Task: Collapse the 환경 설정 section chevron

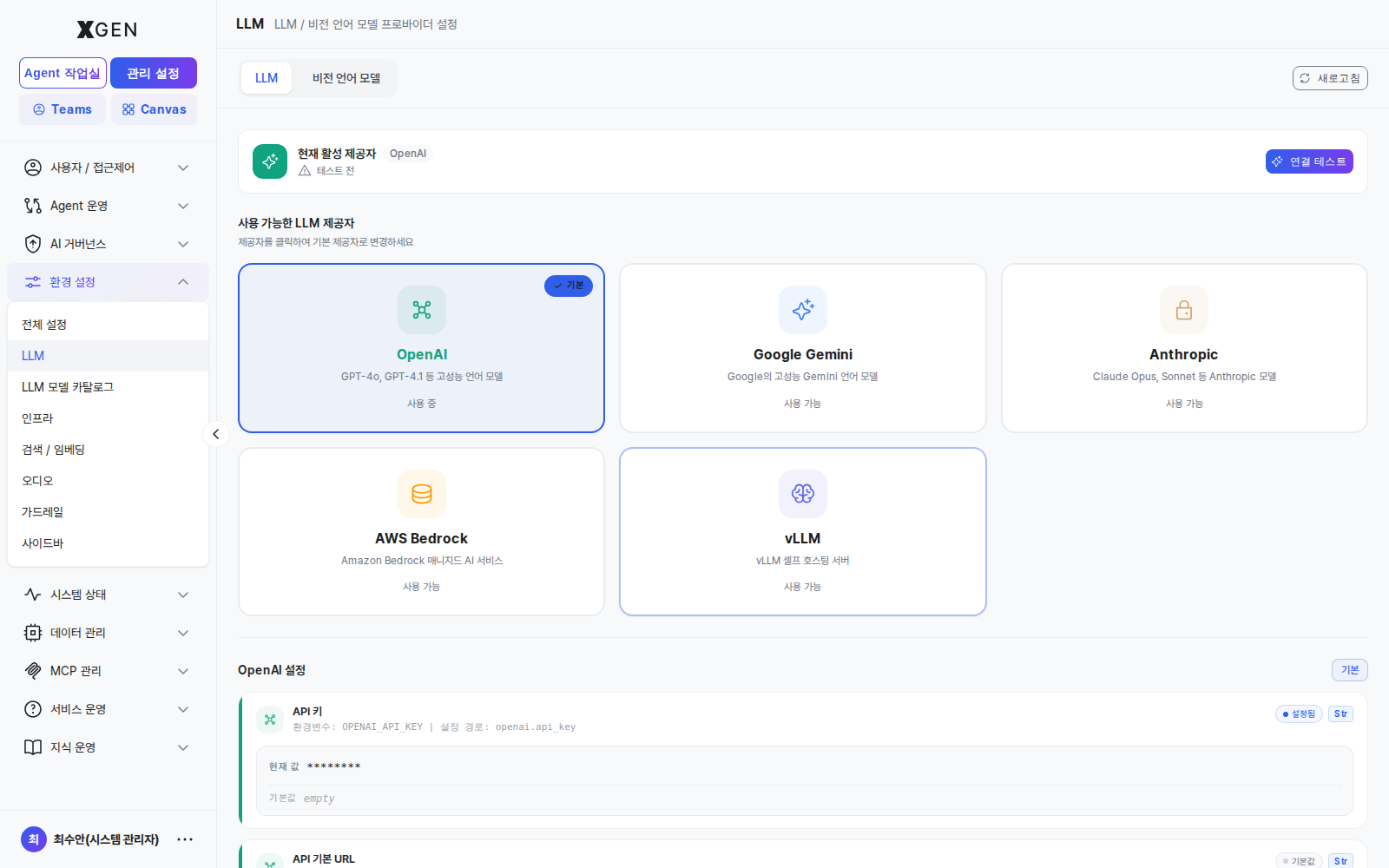Action: [183, 282]
